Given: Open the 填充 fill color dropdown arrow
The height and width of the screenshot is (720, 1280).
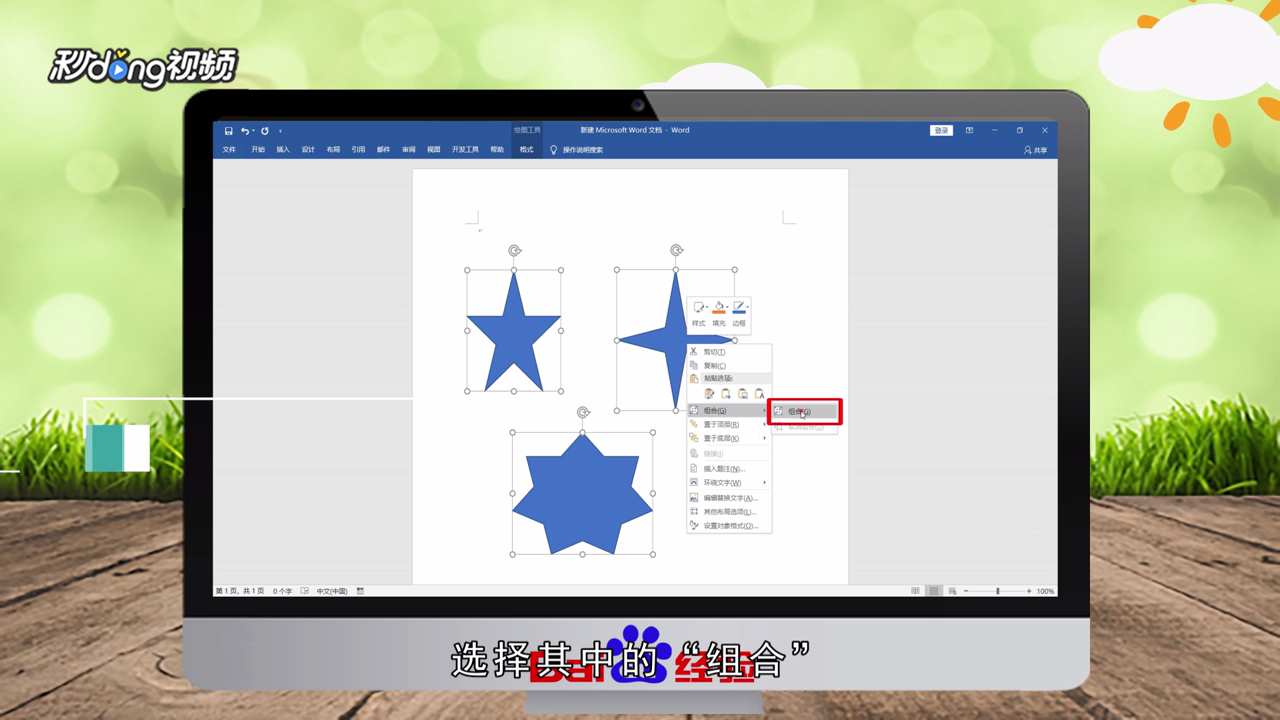Looking at the screenshot, I should pos(727,308).
